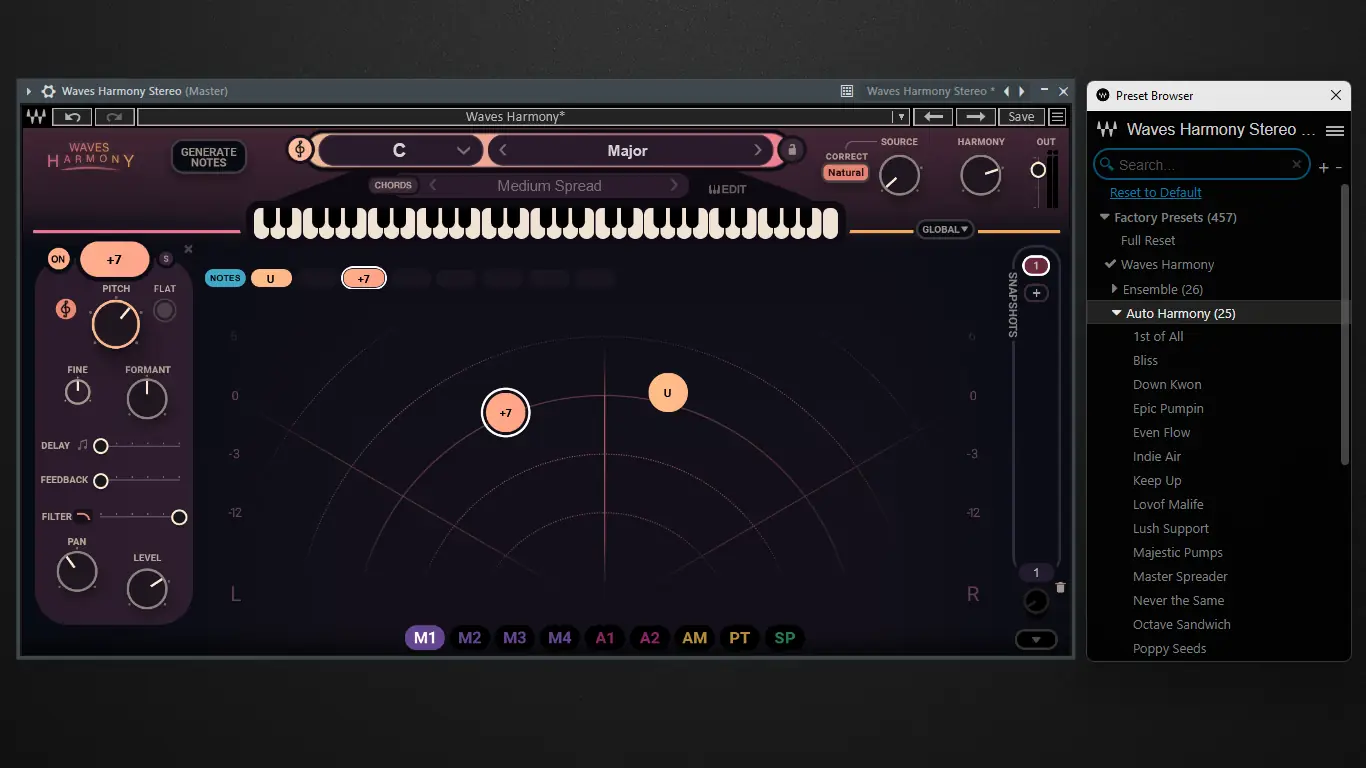Select the +7 voice circle in the mixer field
The height and width of the screenshot is (768, 1366).
click(505, 413)
